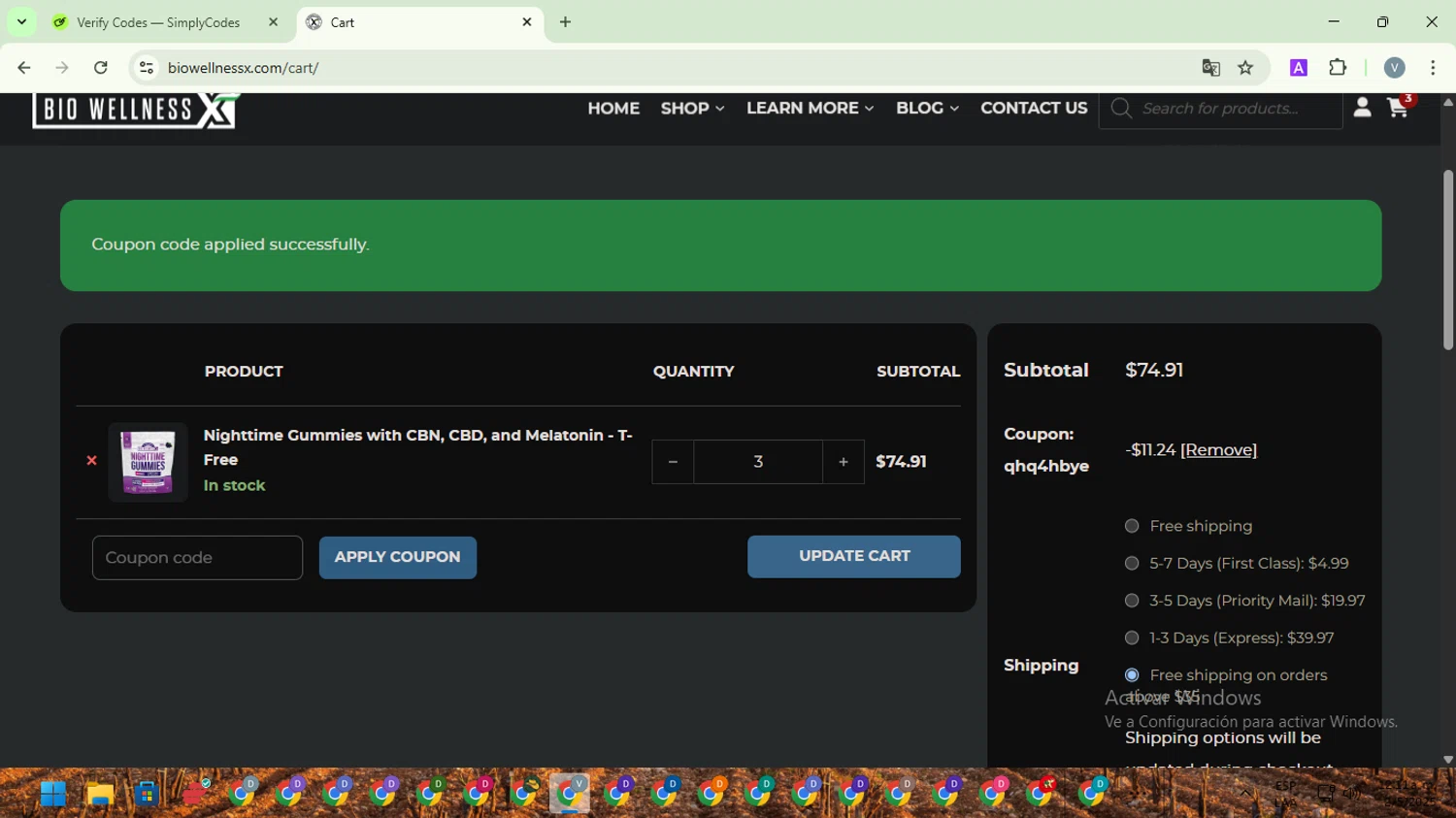Click the page vertical scrollbar thumb
Screen dimensions: 1456x818
[1448, 260]
